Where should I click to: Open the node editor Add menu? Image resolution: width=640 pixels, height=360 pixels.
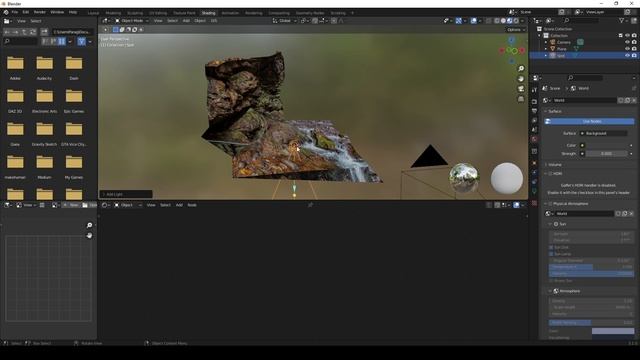(179, 205)
